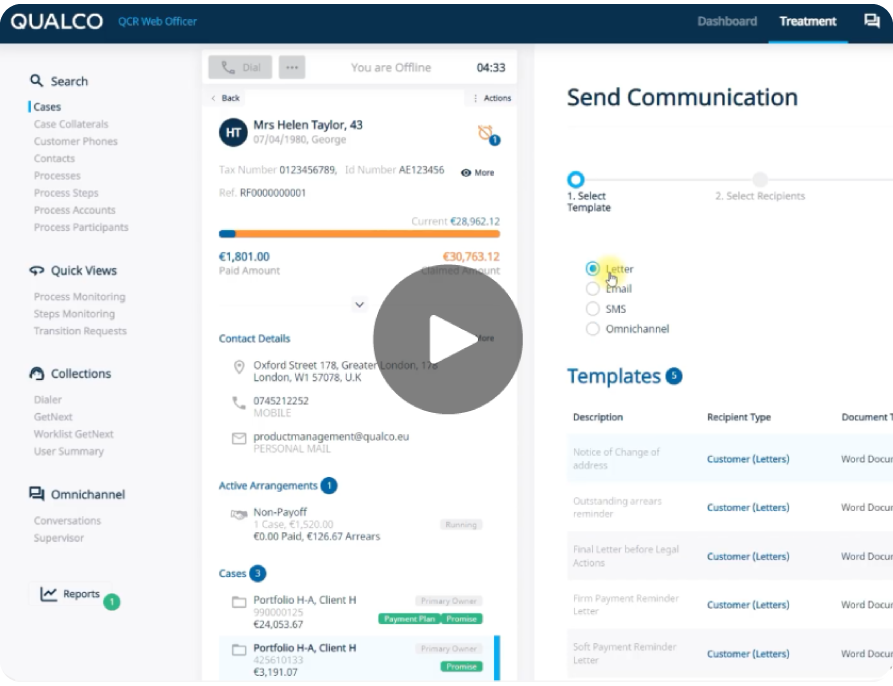This screenshot has width=893, height=686.
Task: Switch to the Dashboard tab
Action: pos(727,21)
